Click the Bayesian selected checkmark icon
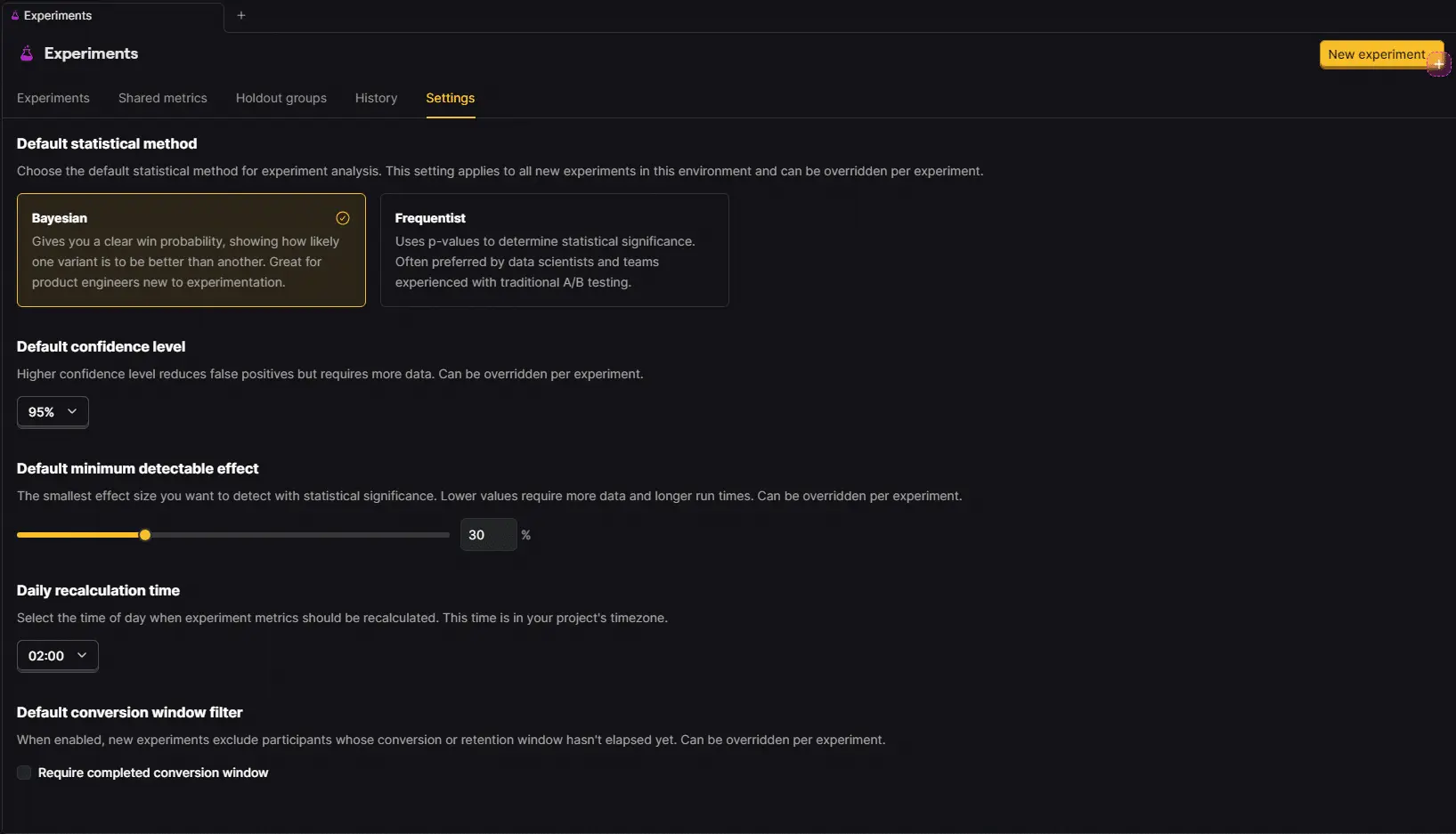Image resolution: width=1456 pixels, height=834 pixels. point(343,218)
